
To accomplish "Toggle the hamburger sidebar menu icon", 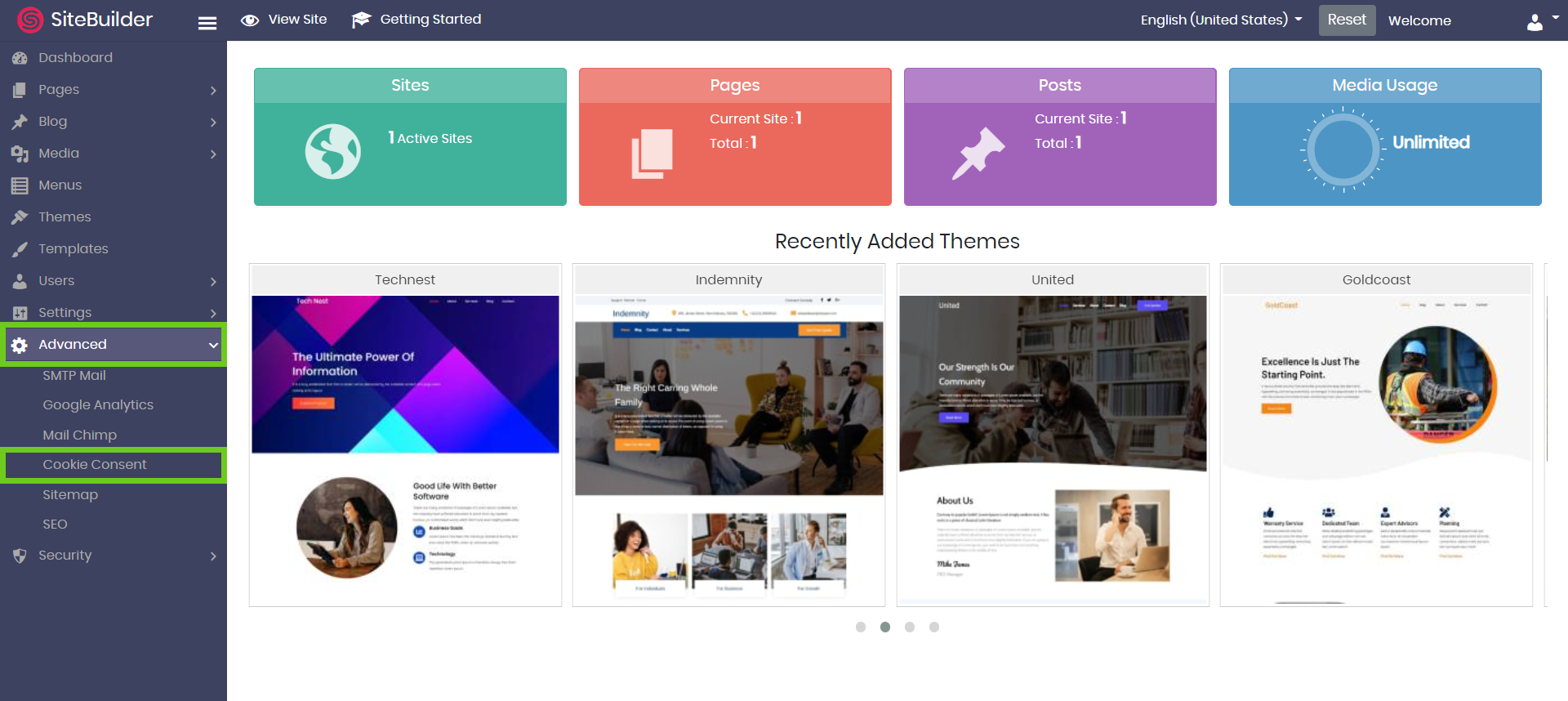I will coord(207,23).
